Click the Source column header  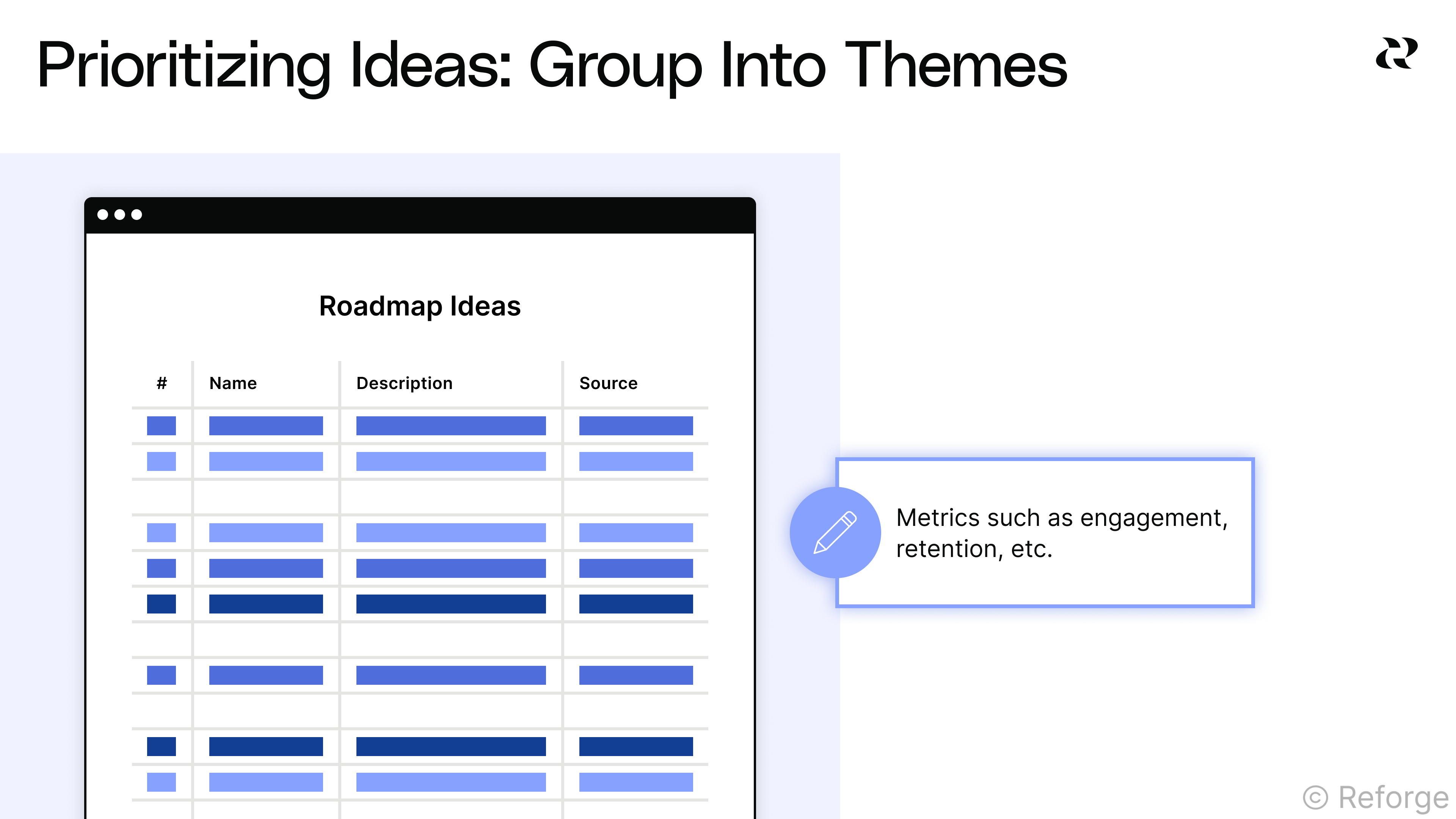(608, 383)
